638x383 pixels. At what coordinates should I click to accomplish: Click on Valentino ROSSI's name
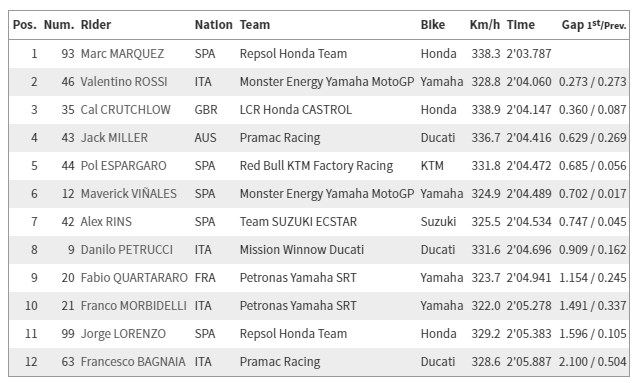coord(124,82)
